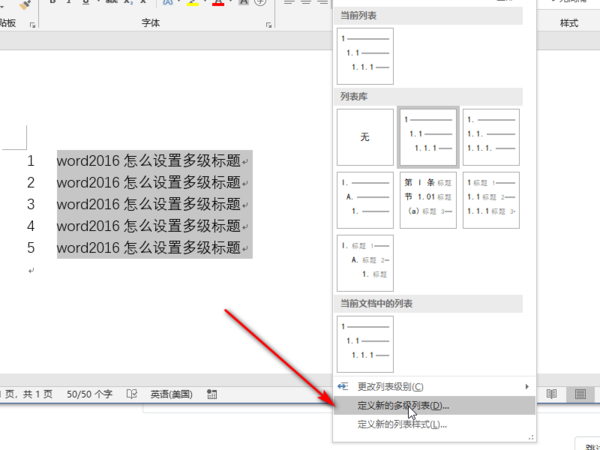Image resolution: width=600 pixels, height=450 pixels.
Task: Open '更改列表级别(C)' submenu entry
Action: click(x=434, y=386)
